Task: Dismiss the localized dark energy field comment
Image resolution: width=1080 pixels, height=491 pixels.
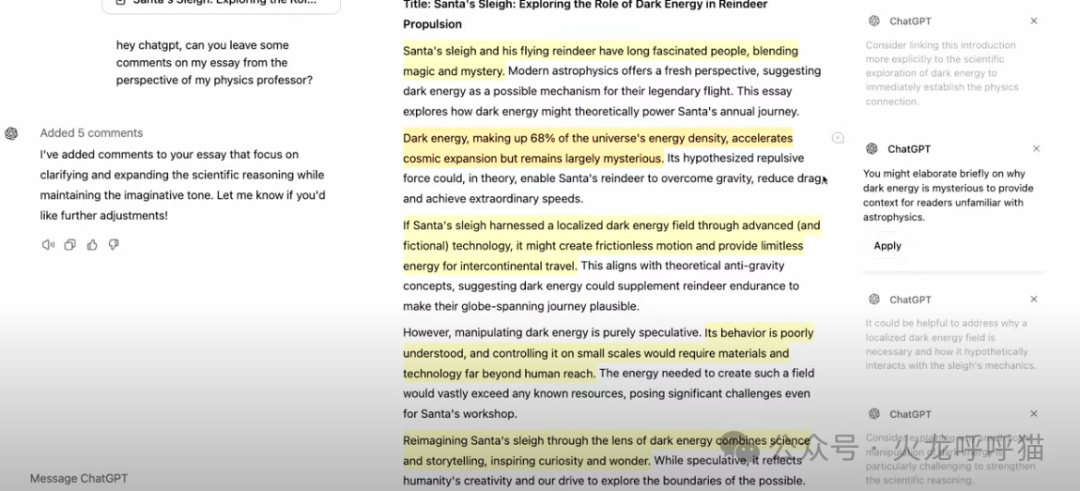Action: click(x=1034, y=300)
